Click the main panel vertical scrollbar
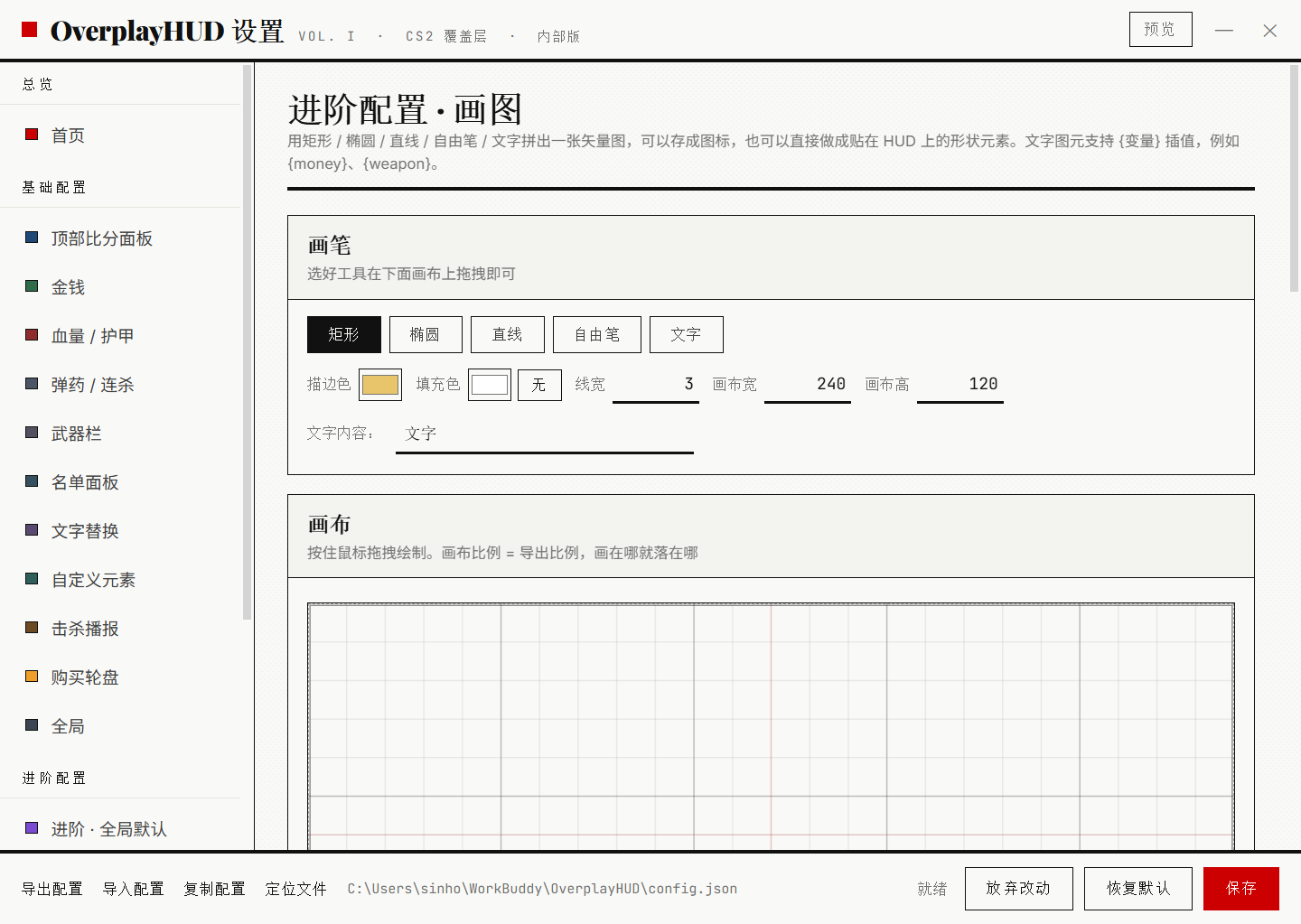The width and height of the screenshot is (1301, 924). (1294, 178)
